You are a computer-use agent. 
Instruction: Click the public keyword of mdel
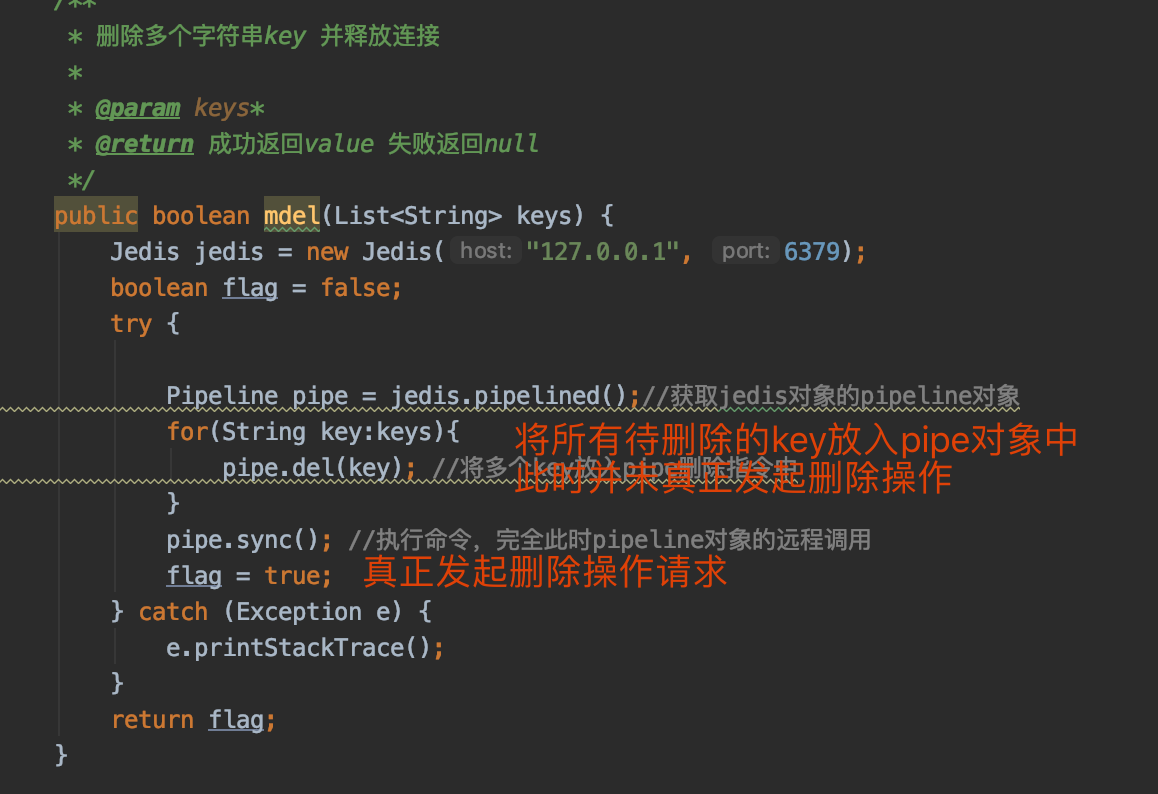[96, 216]
